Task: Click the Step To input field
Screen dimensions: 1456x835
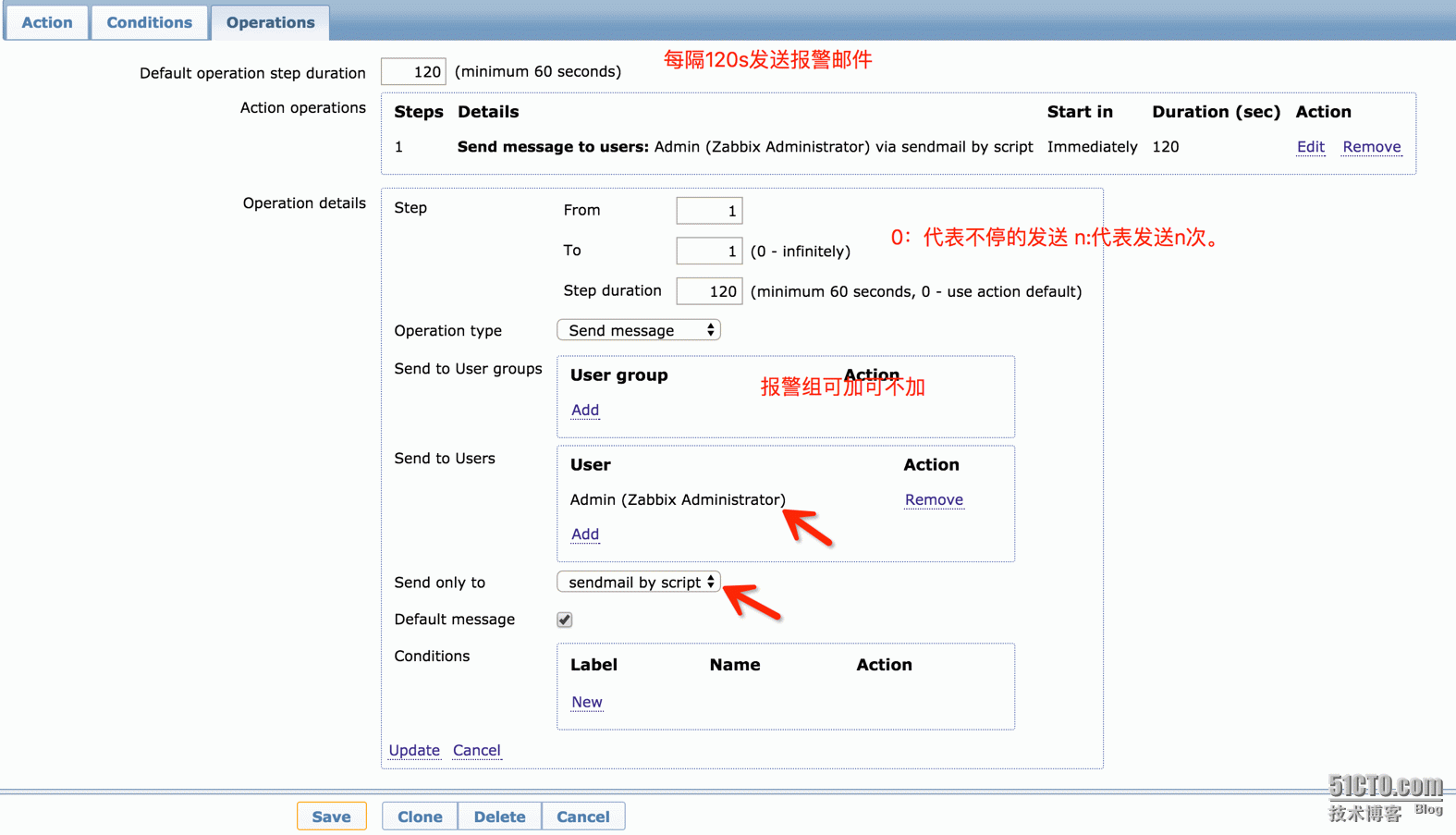Action: (x=709, y=251)
